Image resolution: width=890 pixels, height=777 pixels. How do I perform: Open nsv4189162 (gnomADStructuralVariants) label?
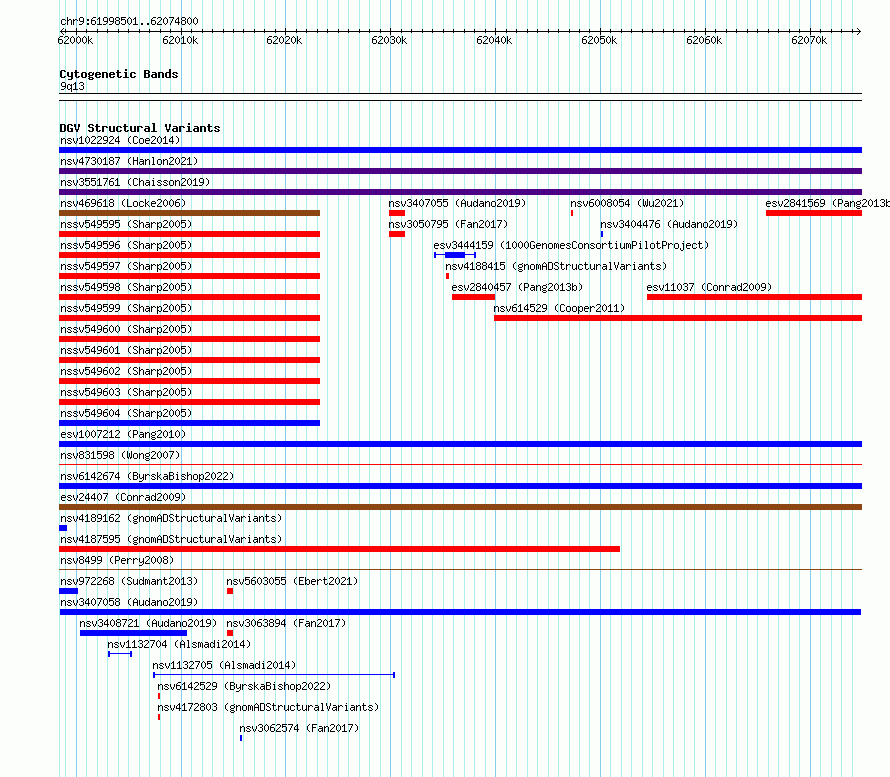point(171,518)
